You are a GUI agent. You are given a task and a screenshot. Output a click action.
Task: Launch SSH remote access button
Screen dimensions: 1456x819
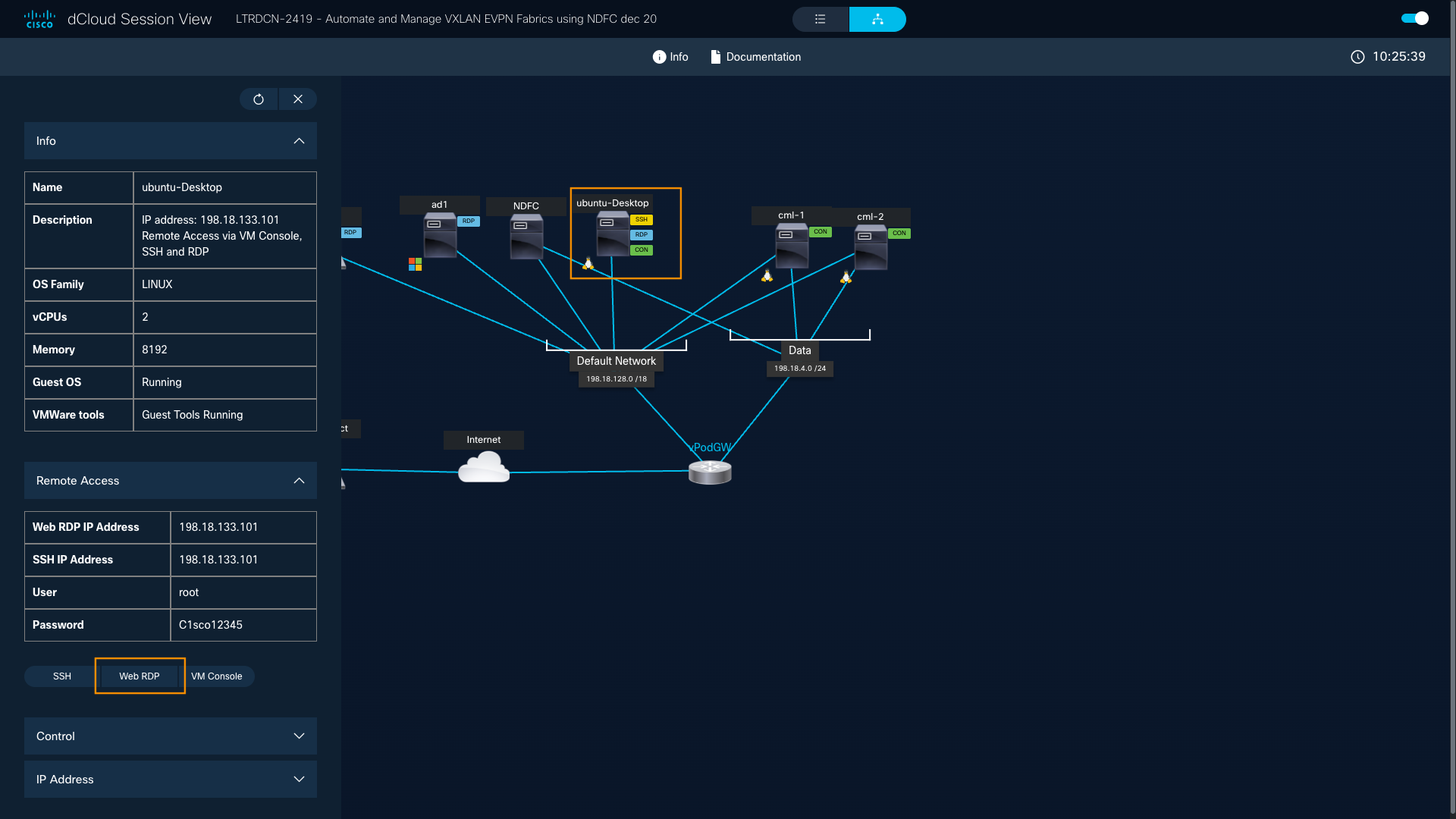tap(62, 676)
